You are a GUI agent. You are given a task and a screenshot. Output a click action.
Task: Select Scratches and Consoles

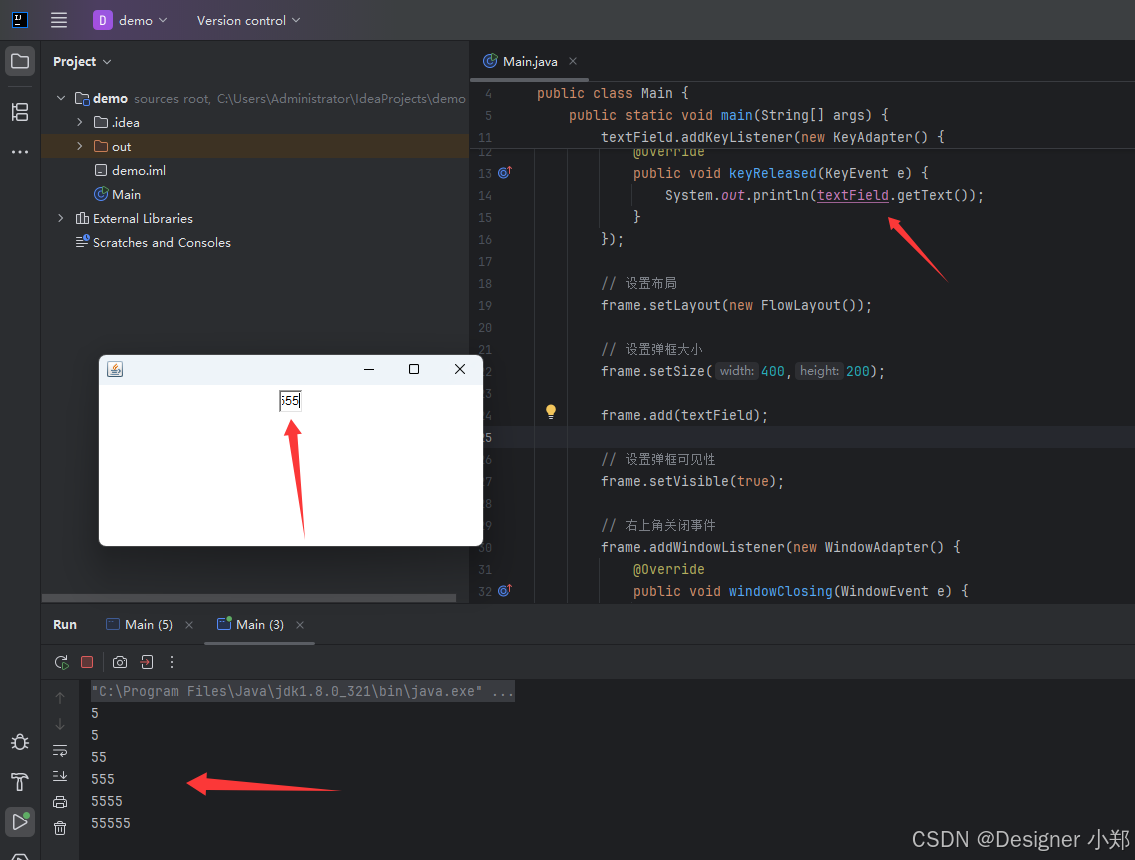point(153,243)
